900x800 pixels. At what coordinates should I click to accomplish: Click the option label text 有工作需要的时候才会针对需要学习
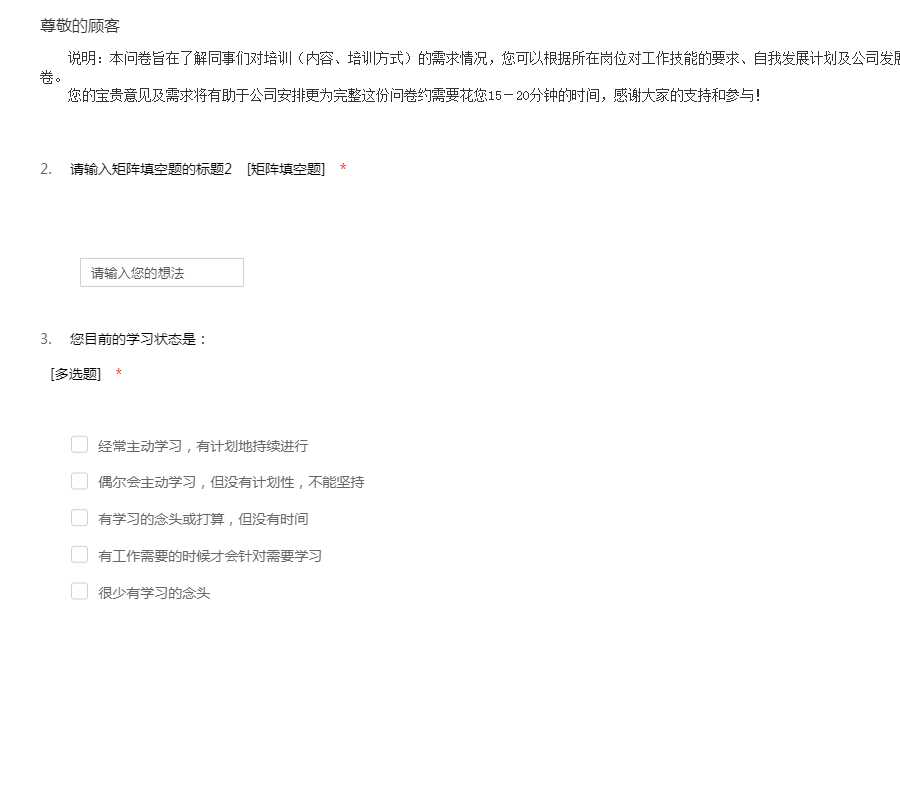pyautogui.click(x=210, y=556)
